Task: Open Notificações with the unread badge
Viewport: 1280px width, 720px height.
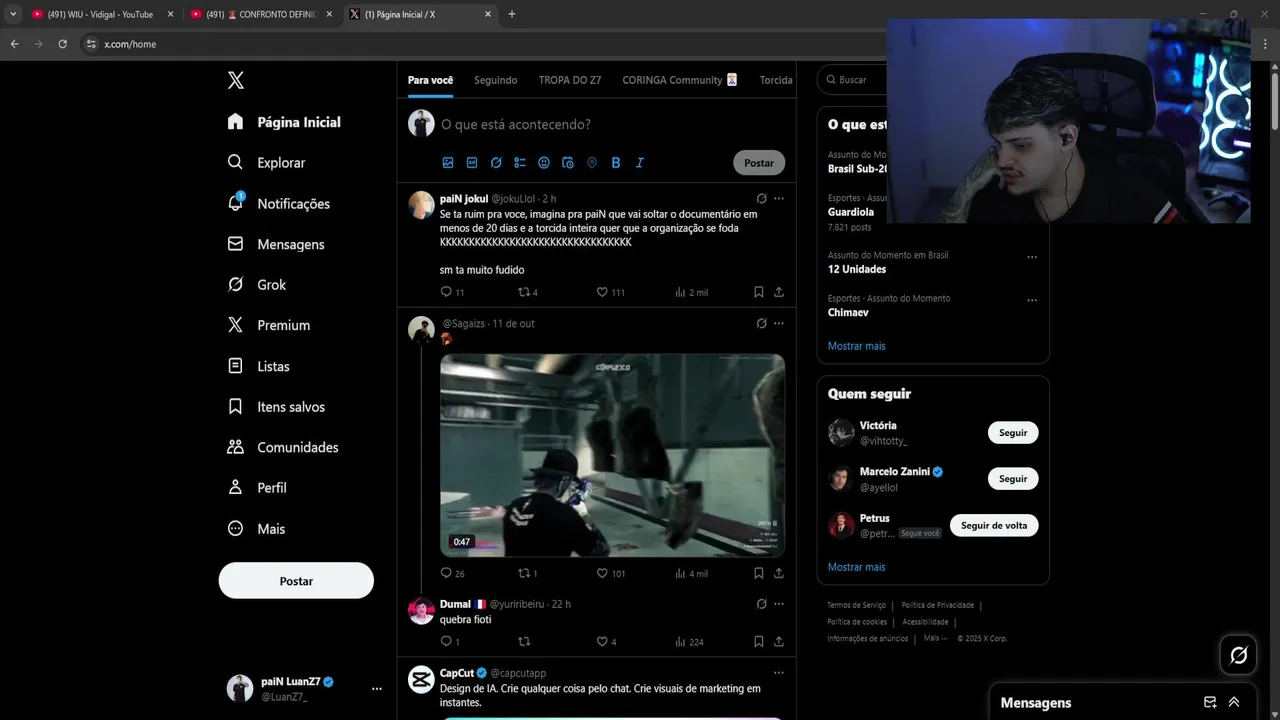Action: [x=279, y=203]
